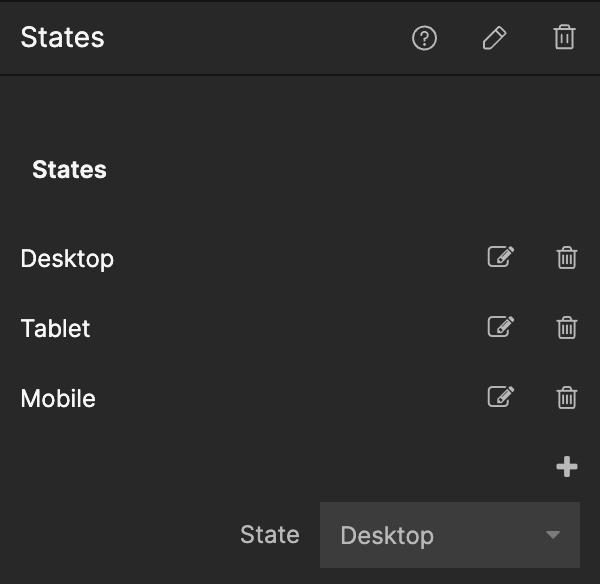Viewport: 600px width, 584px height.
Task: Click blank space left of plus icon
Action: [x=300, y=467]
